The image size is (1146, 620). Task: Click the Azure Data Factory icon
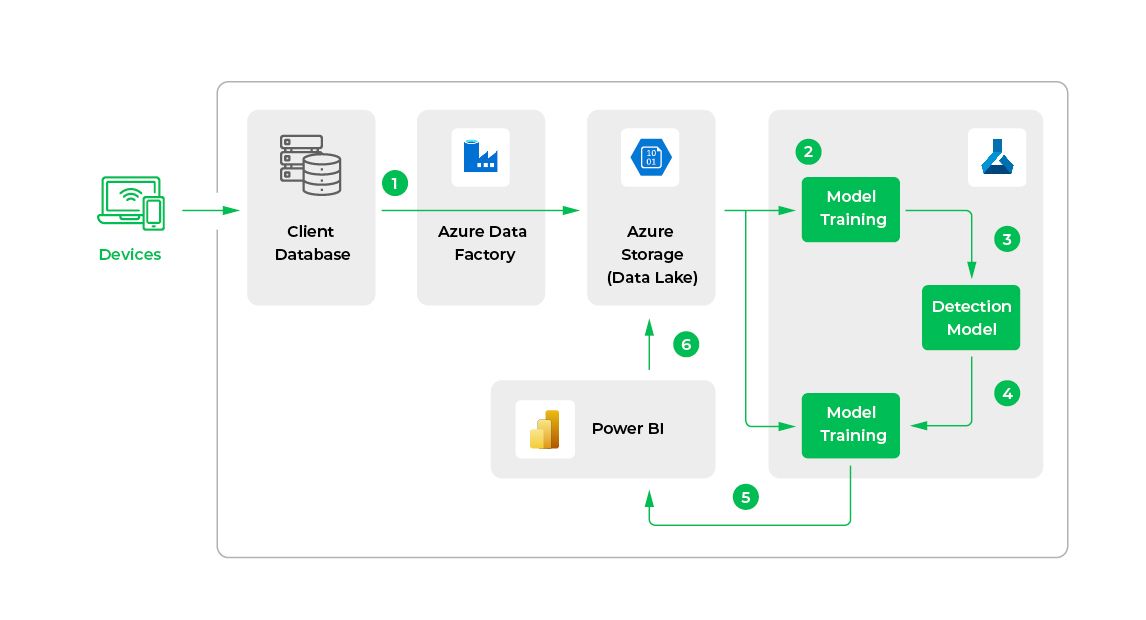[480, 157]
